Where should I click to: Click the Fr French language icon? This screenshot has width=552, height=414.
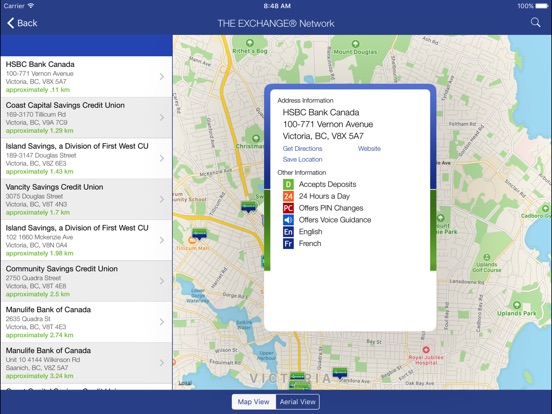288,244
